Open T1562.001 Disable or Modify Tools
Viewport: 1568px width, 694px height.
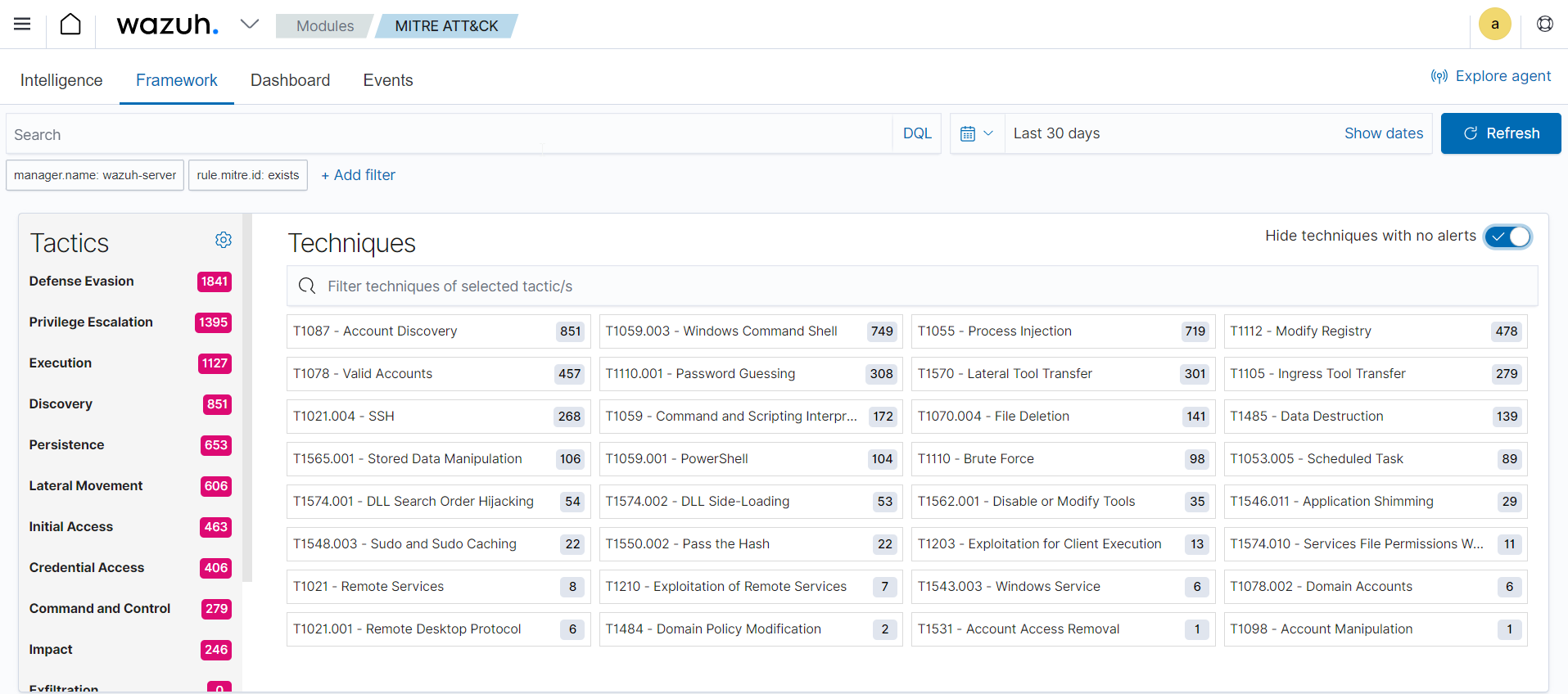point(1063,502)
